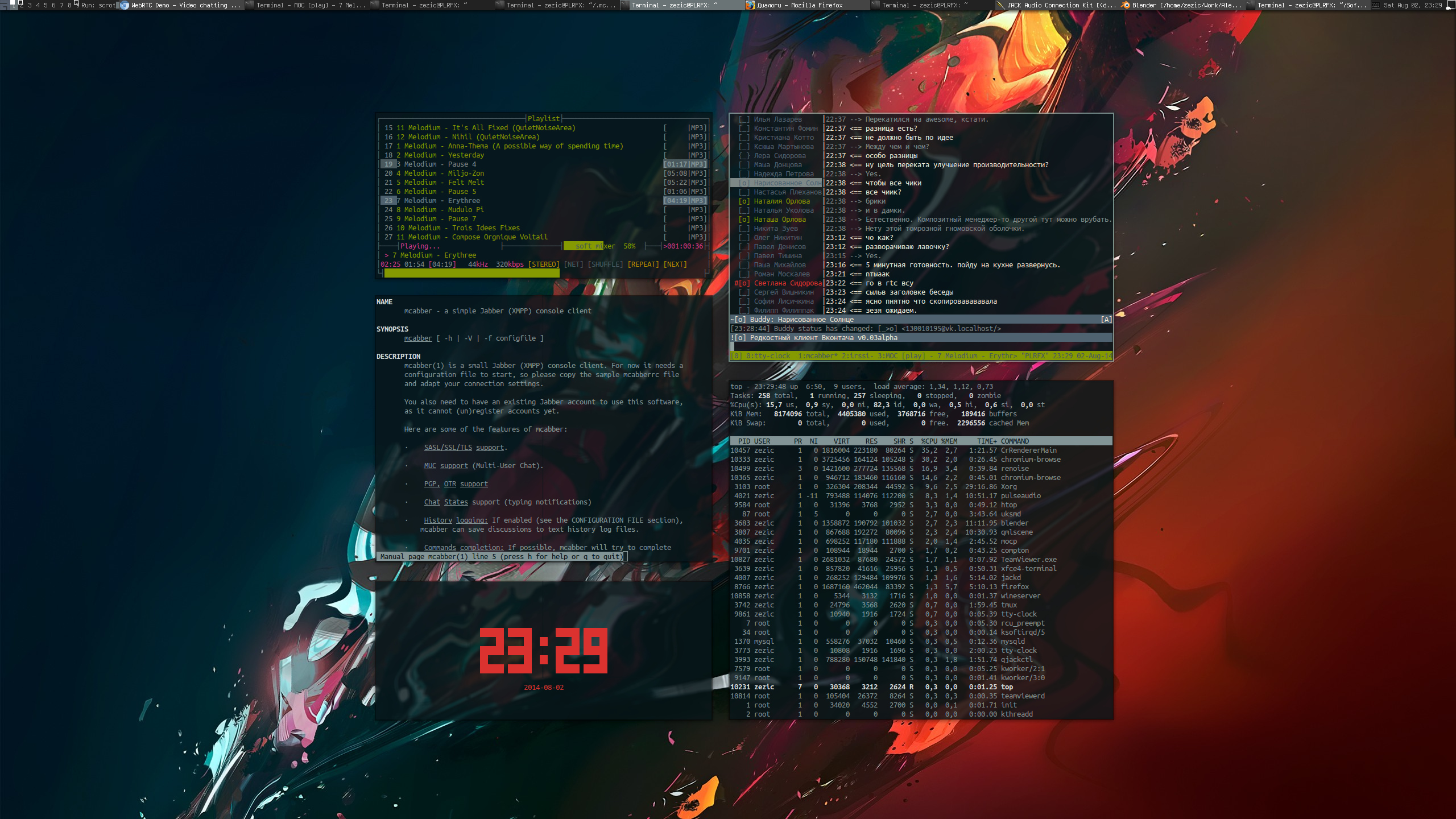
Task: Select 3:MOC window in tmux status bar
Action: point(889,356)
